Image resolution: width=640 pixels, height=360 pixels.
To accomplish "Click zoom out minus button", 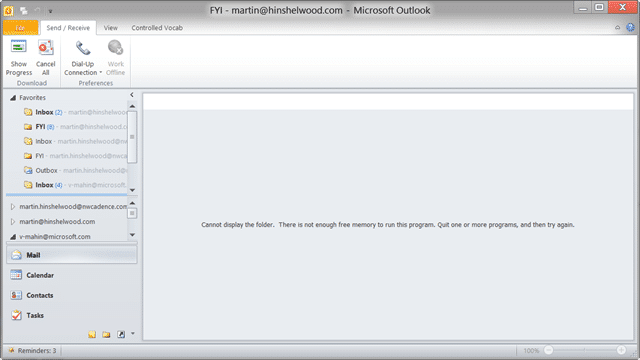I will [549, 350].
